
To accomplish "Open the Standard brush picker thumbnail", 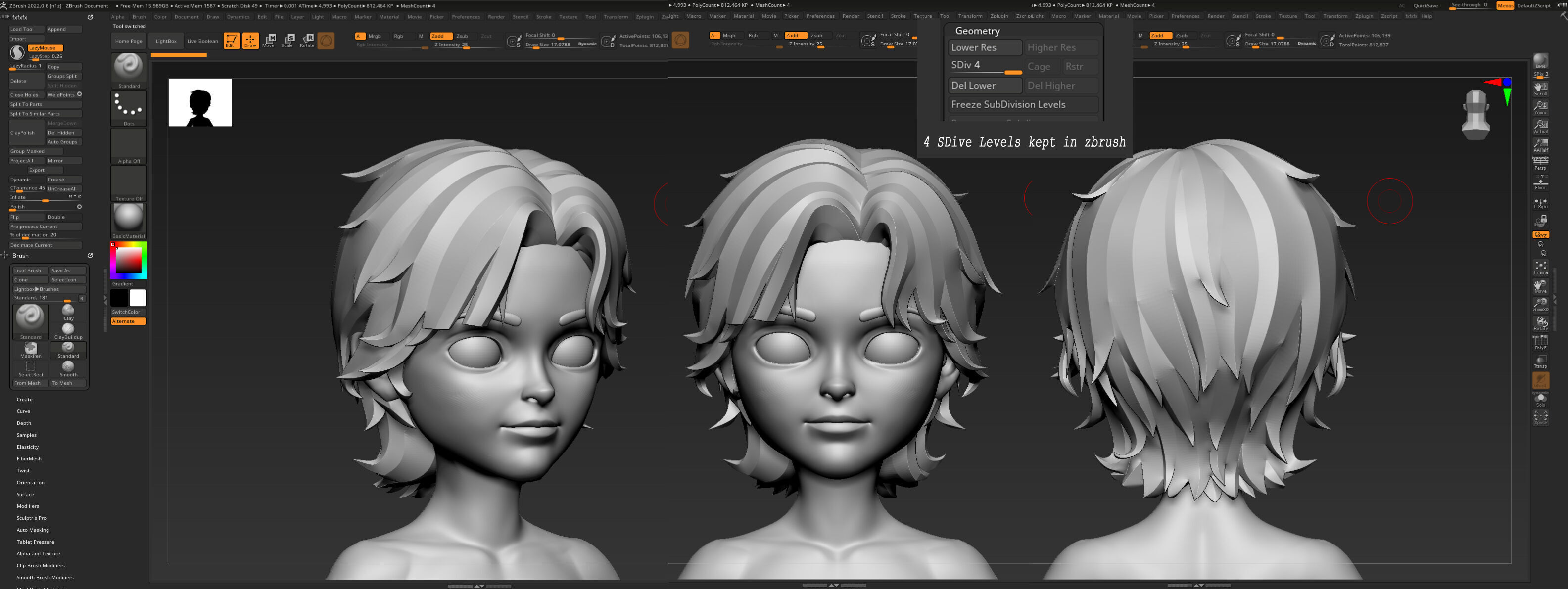I will click(129, 71).
